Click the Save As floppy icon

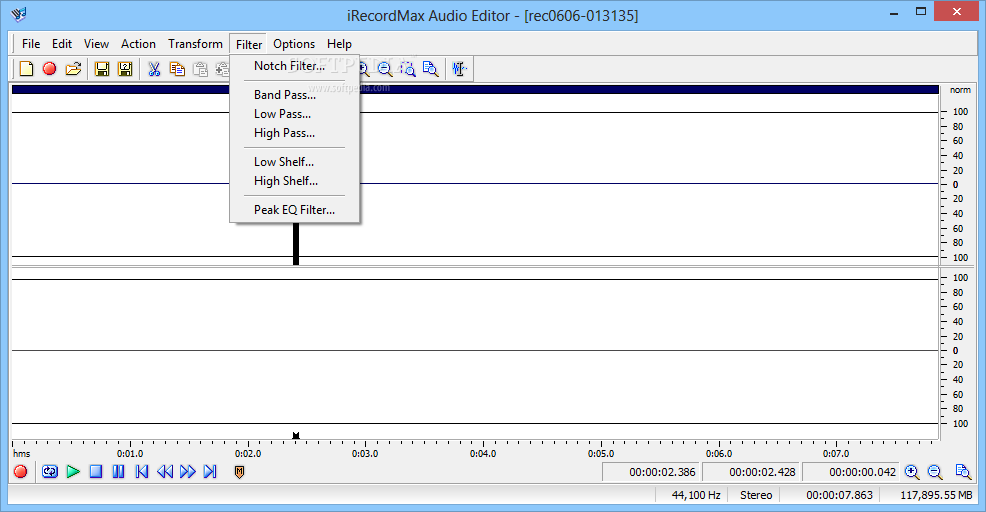point(125,69)
